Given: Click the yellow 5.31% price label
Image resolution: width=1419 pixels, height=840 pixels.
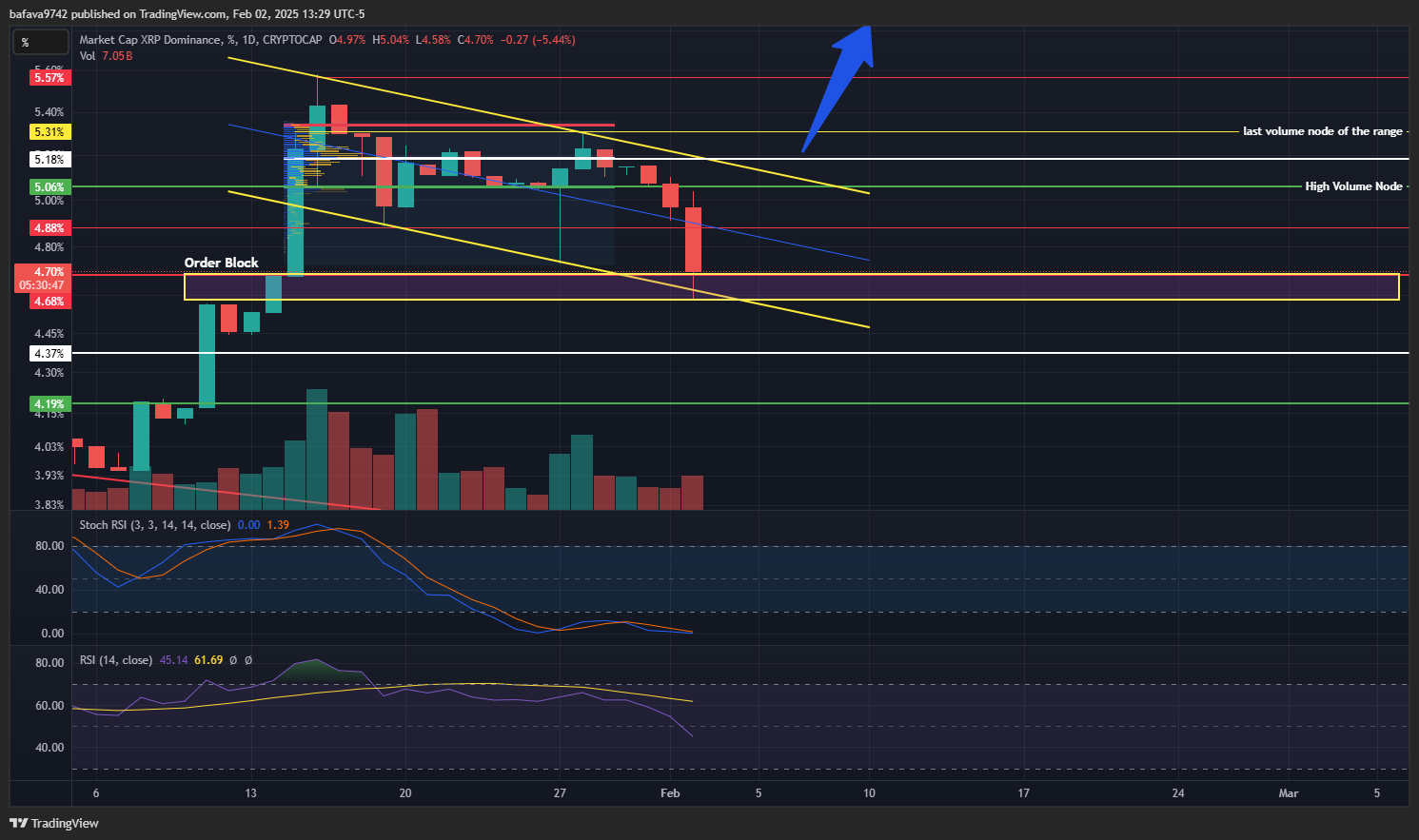Looking at the screenshot, I should click(49, 132).
